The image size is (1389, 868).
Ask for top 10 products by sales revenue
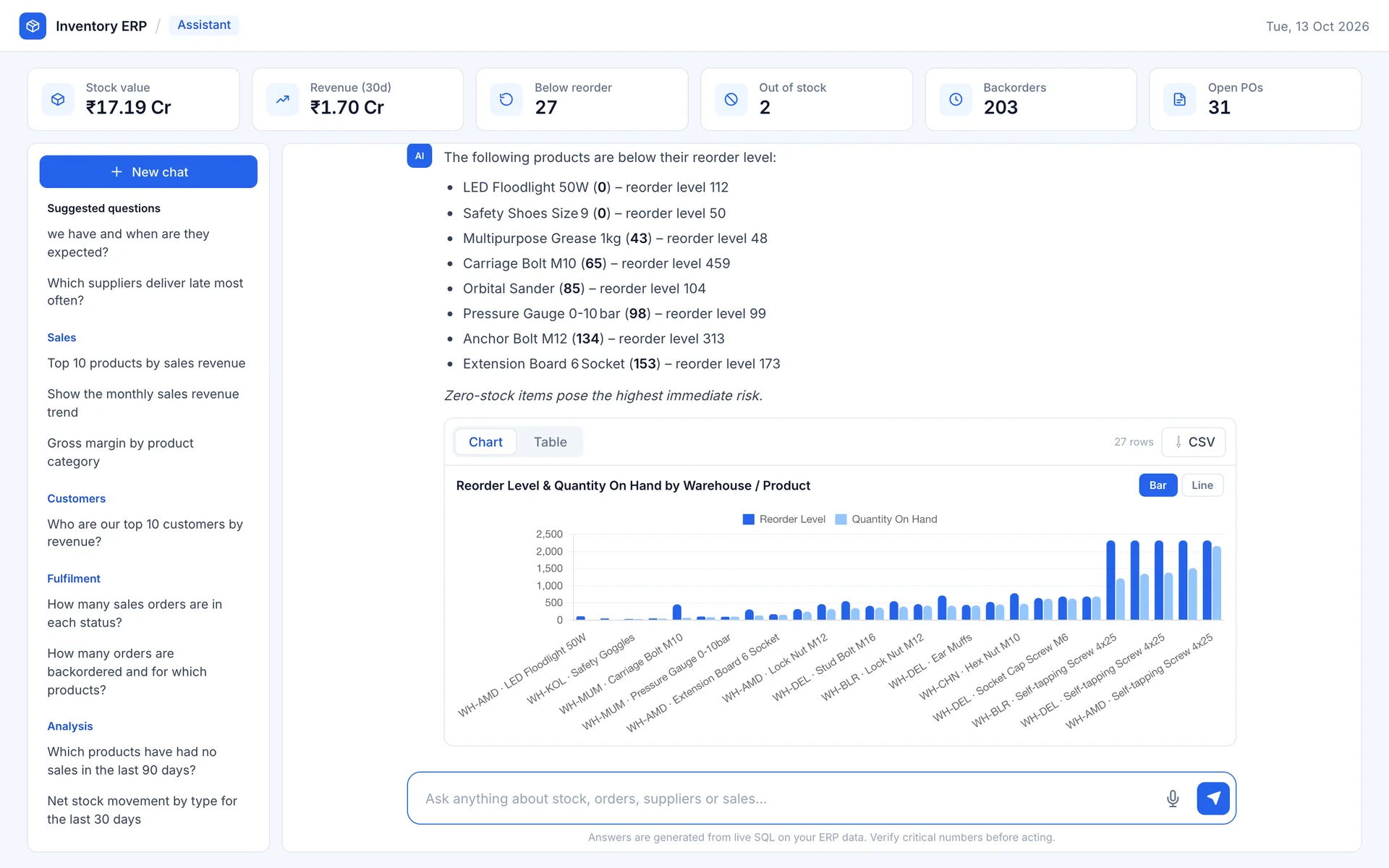click(x=146, y=363)
